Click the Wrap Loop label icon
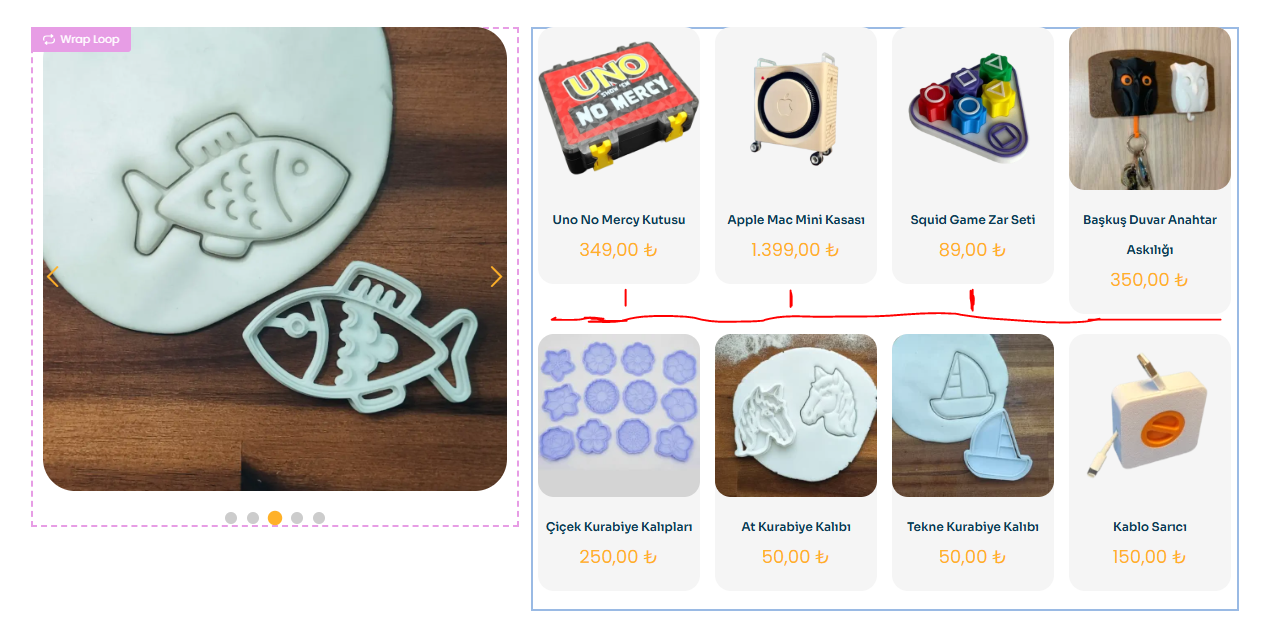This screenshot has height=636, width=1279. coord(48,40)
